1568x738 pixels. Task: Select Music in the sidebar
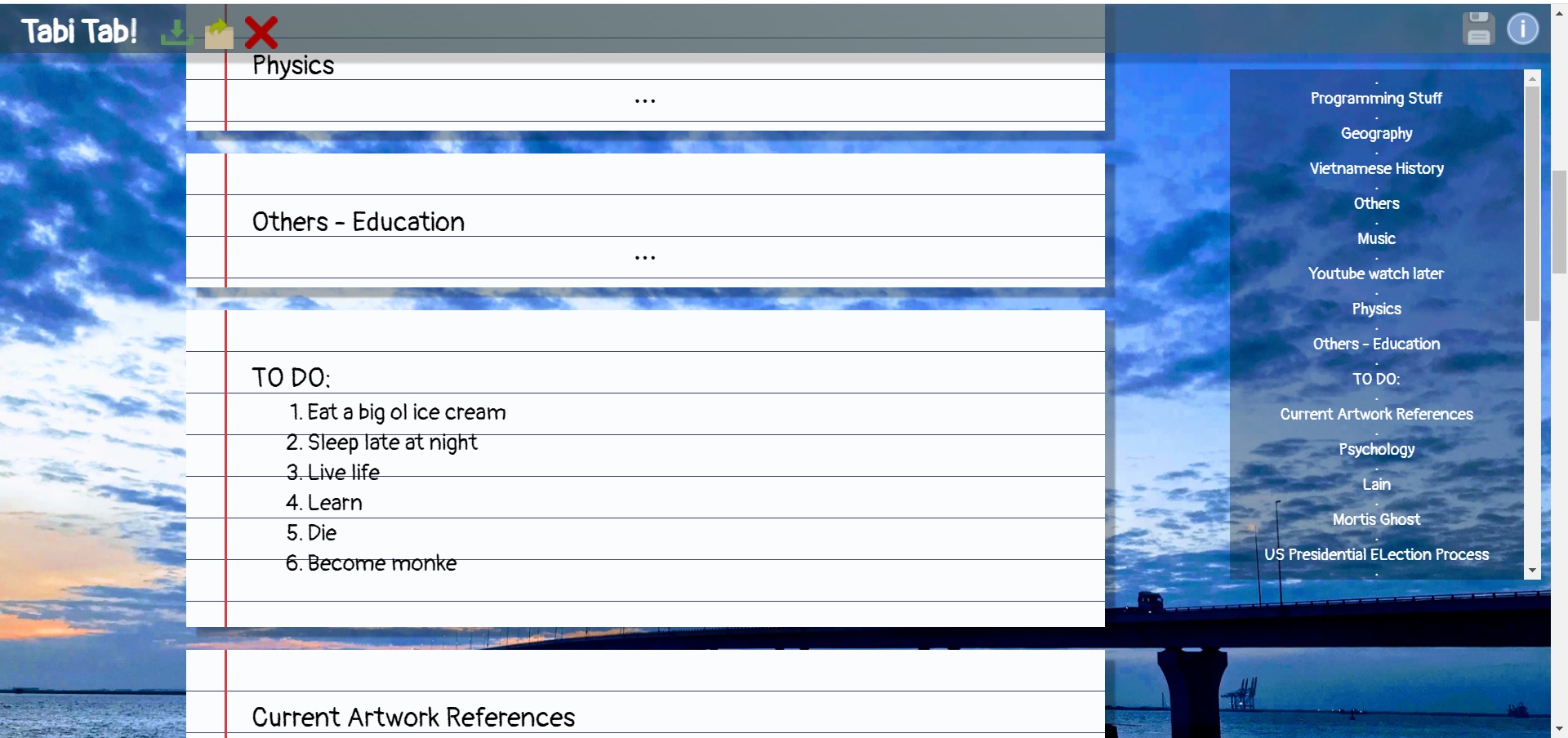pos(1376,238)
